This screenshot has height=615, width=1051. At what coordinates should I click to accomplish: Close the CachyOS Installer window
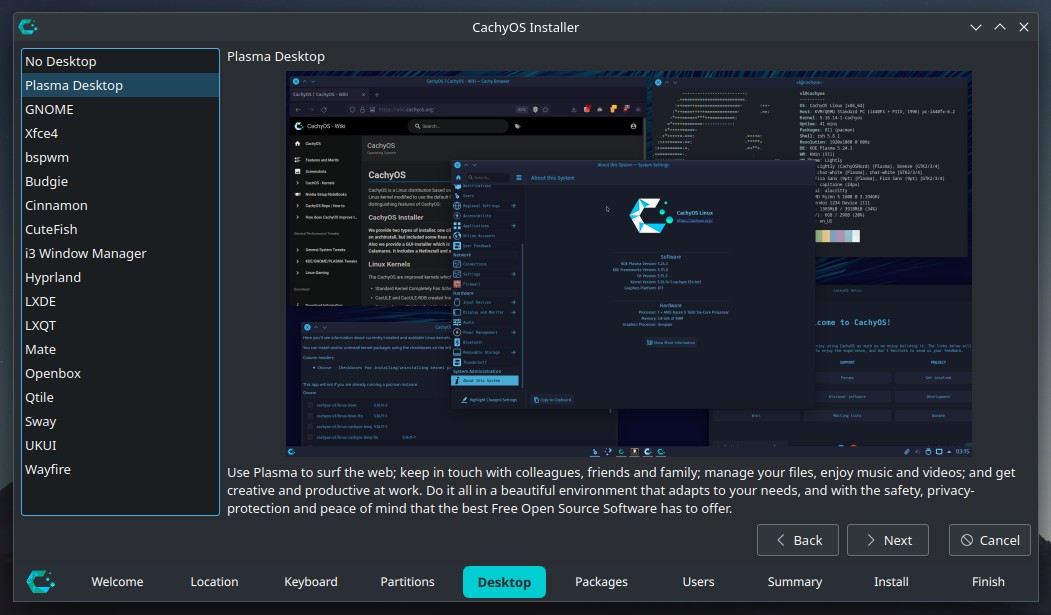tap(1024, 27)
